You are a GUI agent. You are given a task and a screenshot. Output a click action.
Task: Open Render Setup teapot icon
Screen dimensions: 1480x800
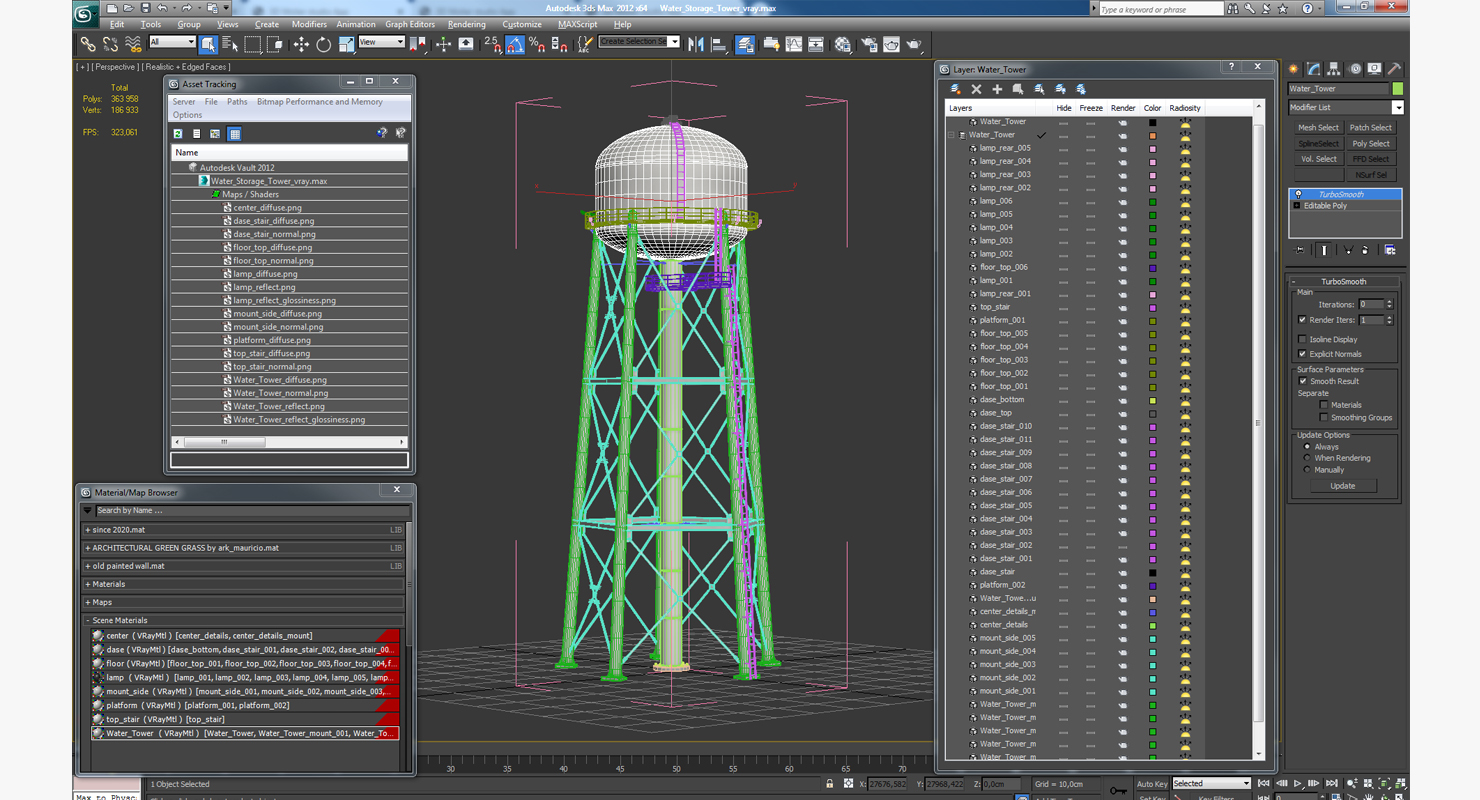pyautogui.click(x=868, y=45)
